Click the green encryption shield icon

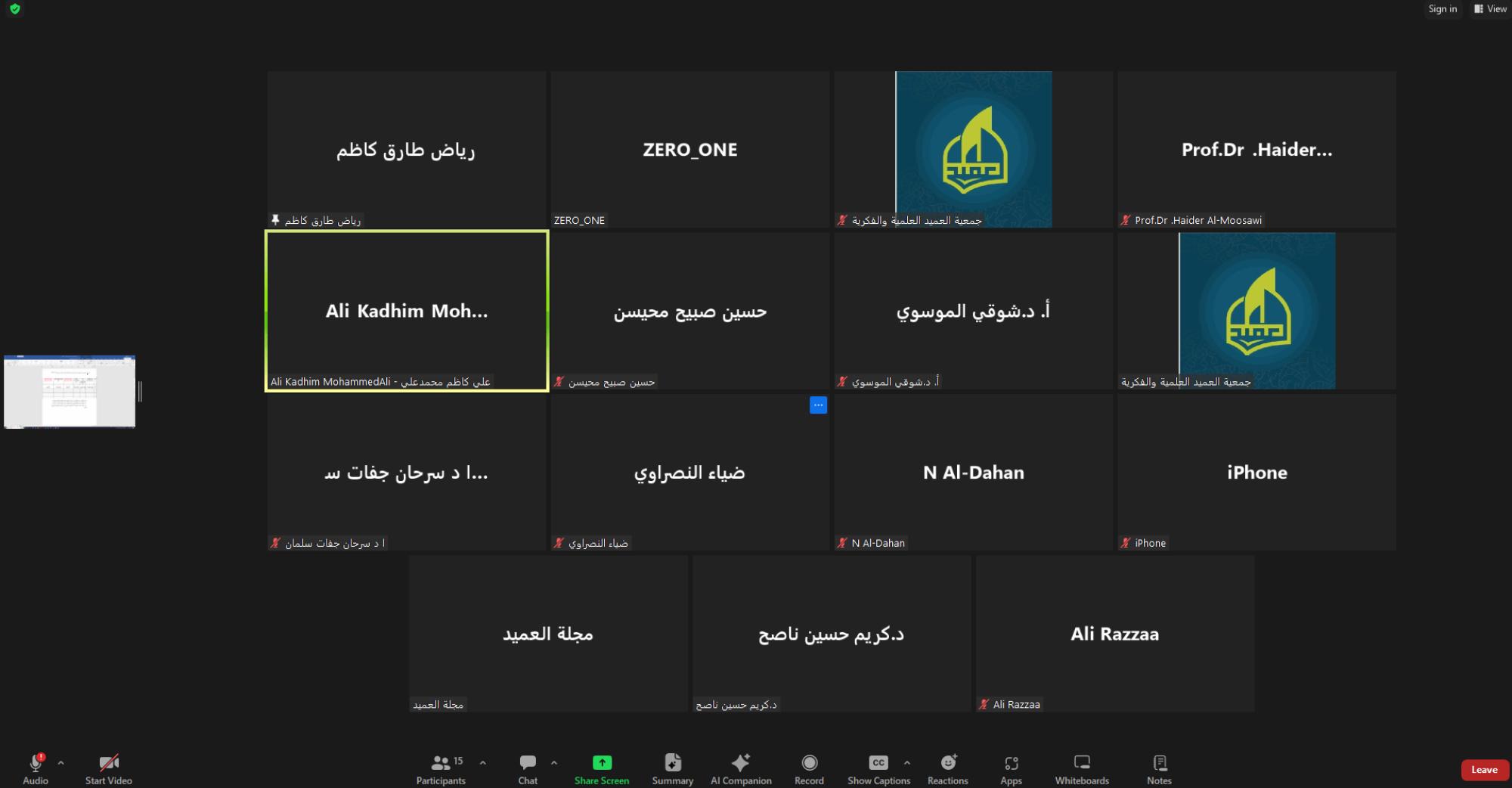(x=15, y=9)
